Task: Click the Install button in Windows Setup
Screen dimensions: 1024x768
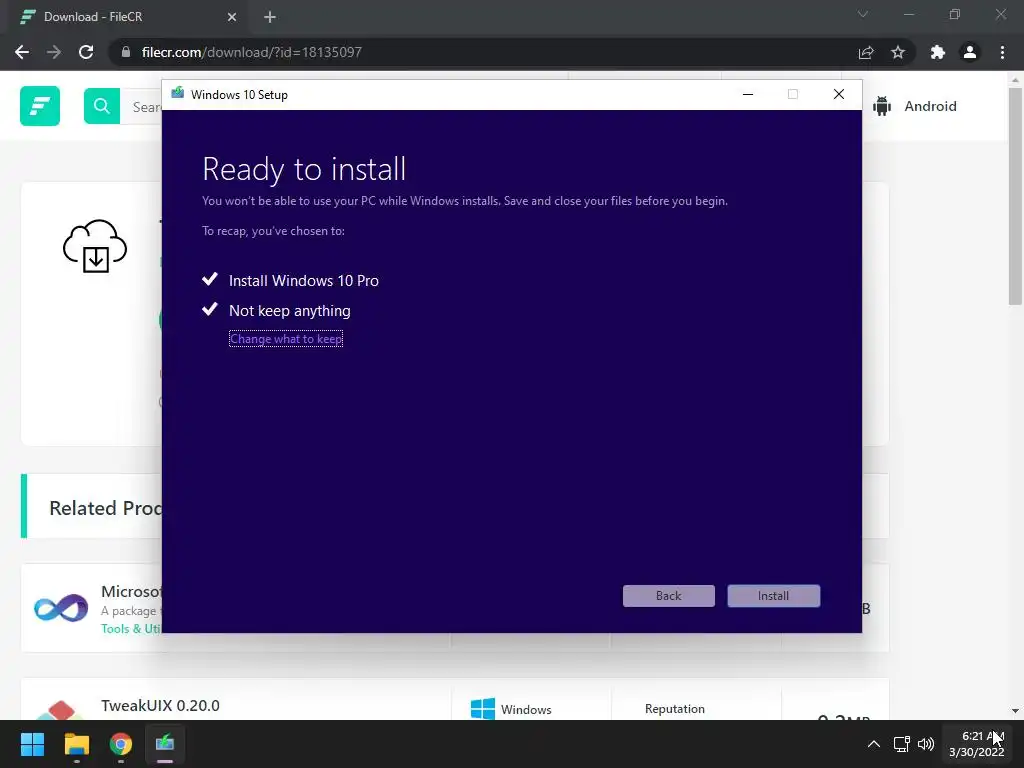Action: [773, 596]
